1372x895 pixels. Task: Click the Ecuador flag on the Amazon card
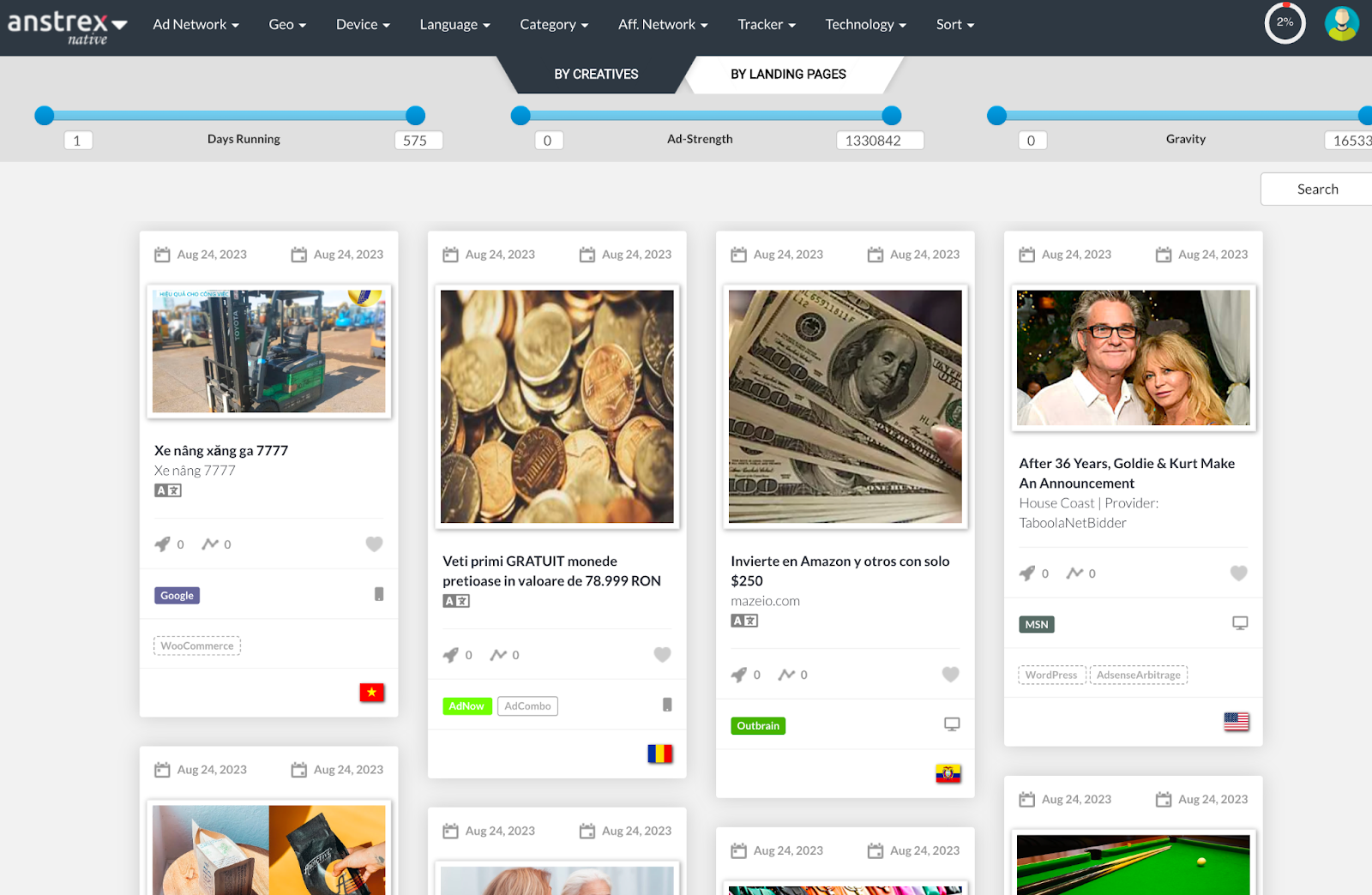(x=948, y=773)
